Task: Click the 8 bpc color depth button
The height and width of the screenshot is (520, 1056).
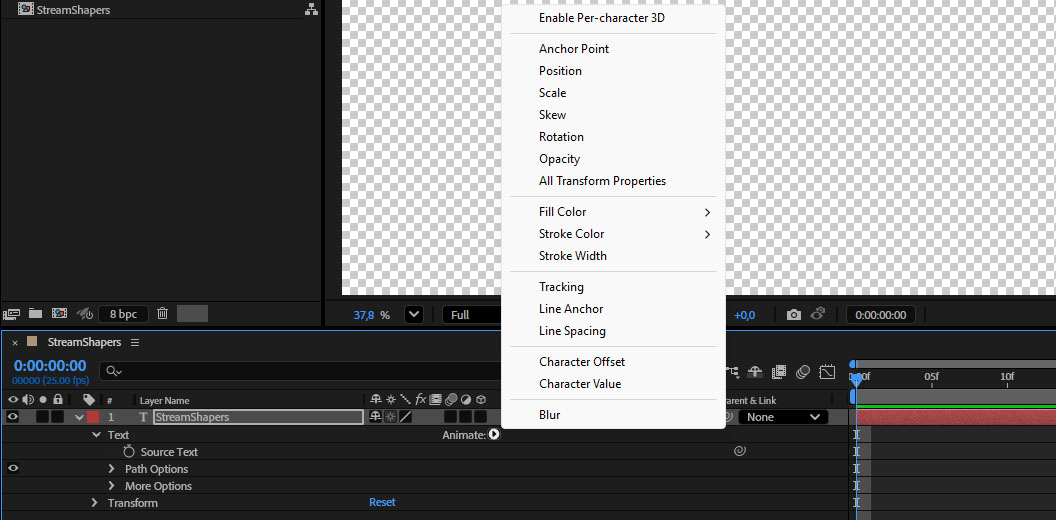Action: [123, 314]
